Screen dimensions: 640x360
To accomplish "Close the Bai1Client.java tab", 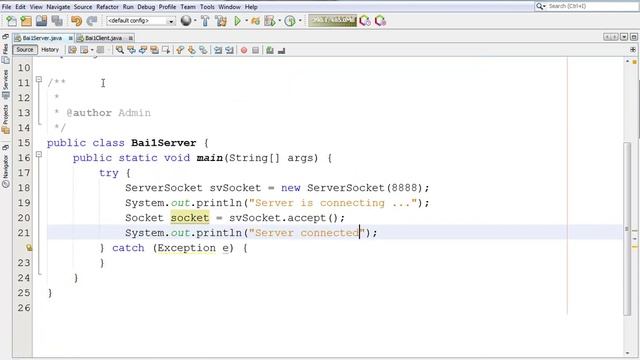I will pyautogui.click(x=131, y=38).
